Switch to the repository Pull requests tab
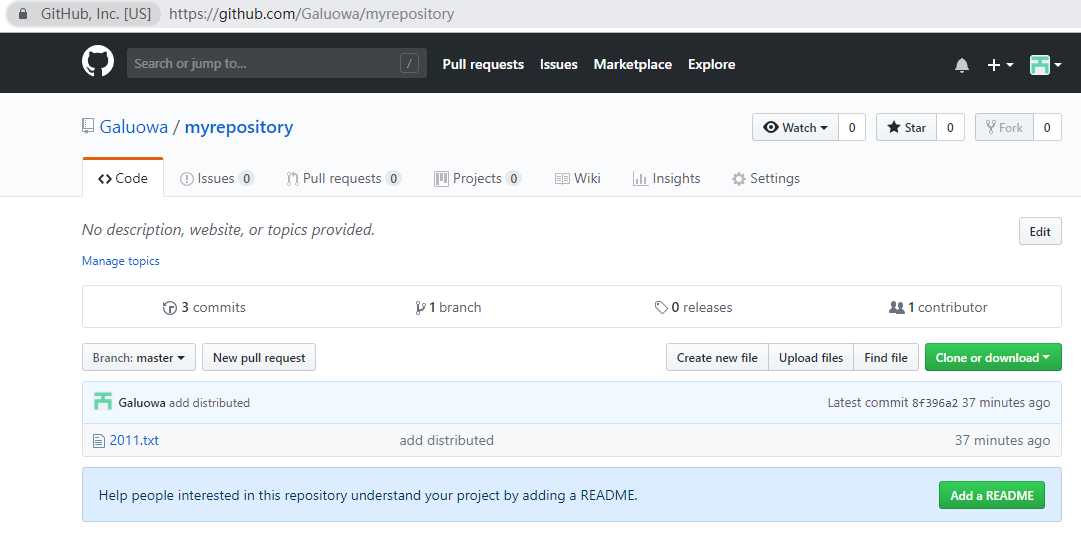Screen dimensions: 1081x536 (343, 179)
